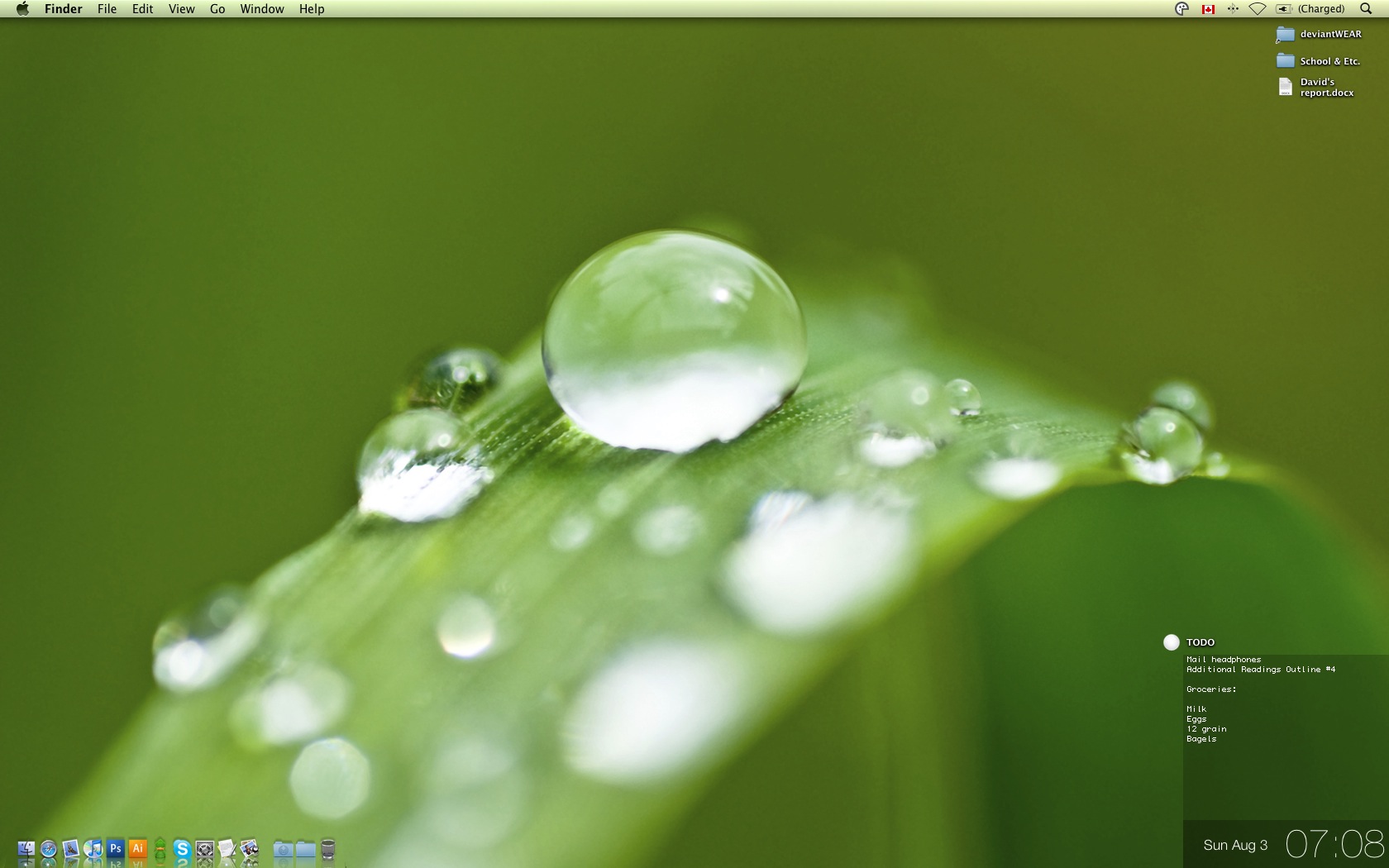Screen dimensions: 1389x868
Task: Open Spotlight search magnifying glass
Action: pyautogui.click(x=1366, y=9)
